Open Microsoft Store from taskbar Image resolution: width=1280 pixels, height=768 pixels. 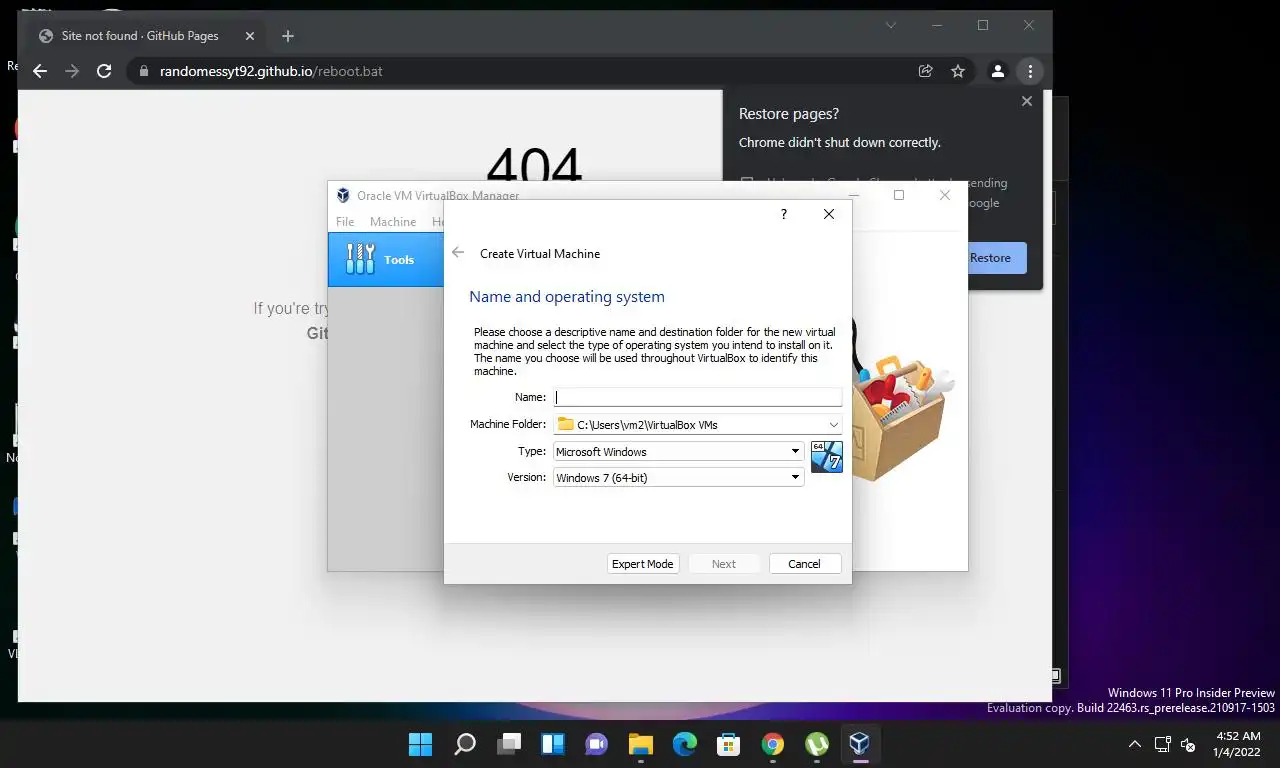pos(729,744)
